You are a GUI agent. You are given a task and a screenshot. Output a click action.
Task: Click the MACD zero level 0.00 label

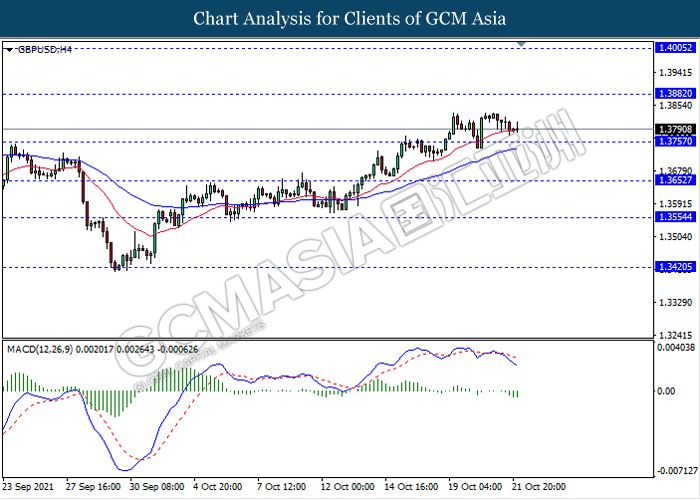tap(666, 391)
